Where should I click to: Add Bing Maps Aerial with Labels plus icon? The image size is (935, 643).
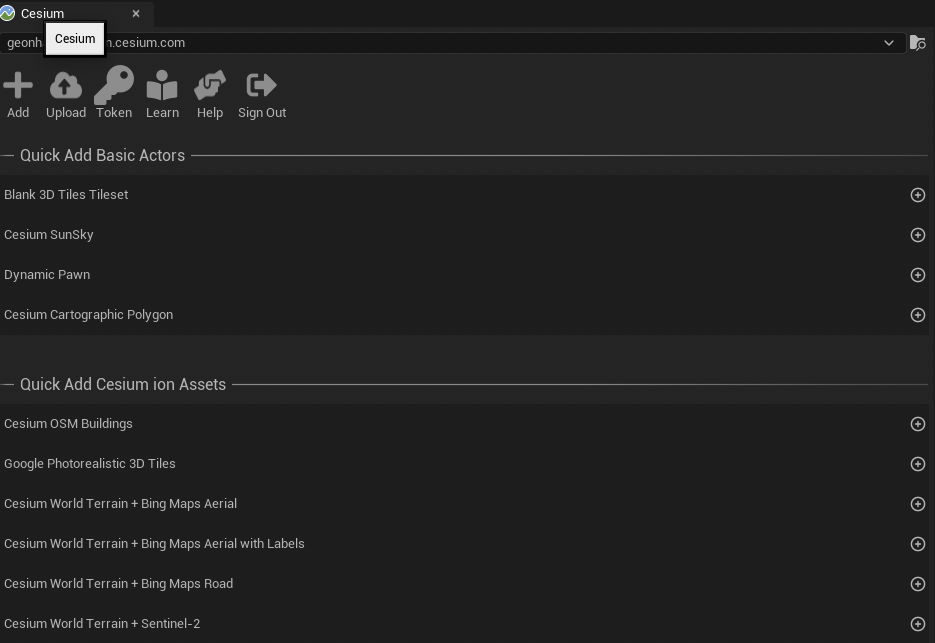click(918, 544)
